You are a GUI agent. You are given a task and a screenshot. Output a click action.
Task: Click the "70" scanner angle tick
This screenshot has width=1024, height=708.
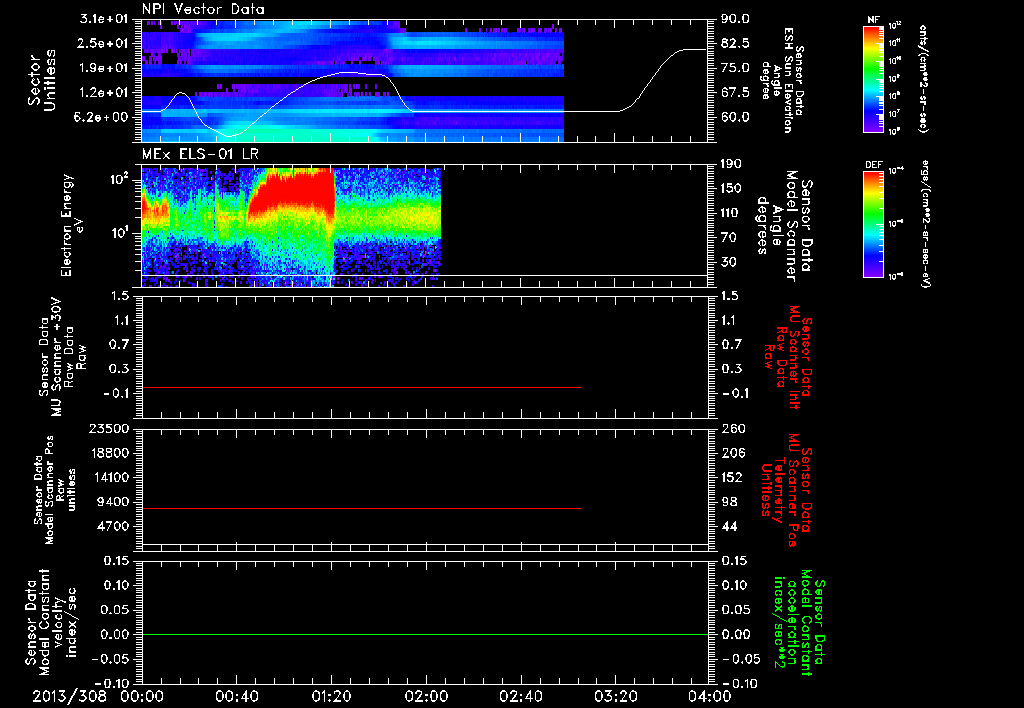pos(728,237)
